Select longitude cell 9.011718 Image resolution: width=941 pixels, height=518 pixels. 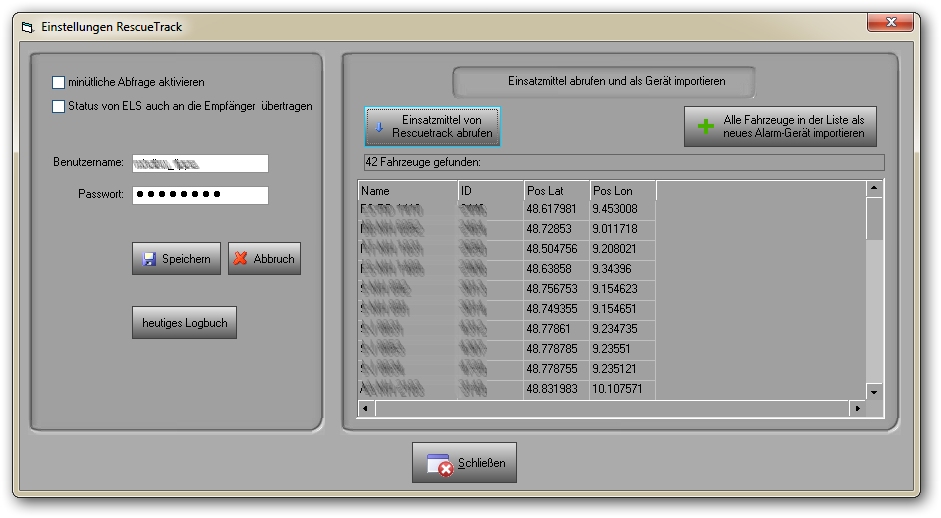click(623, 229)
